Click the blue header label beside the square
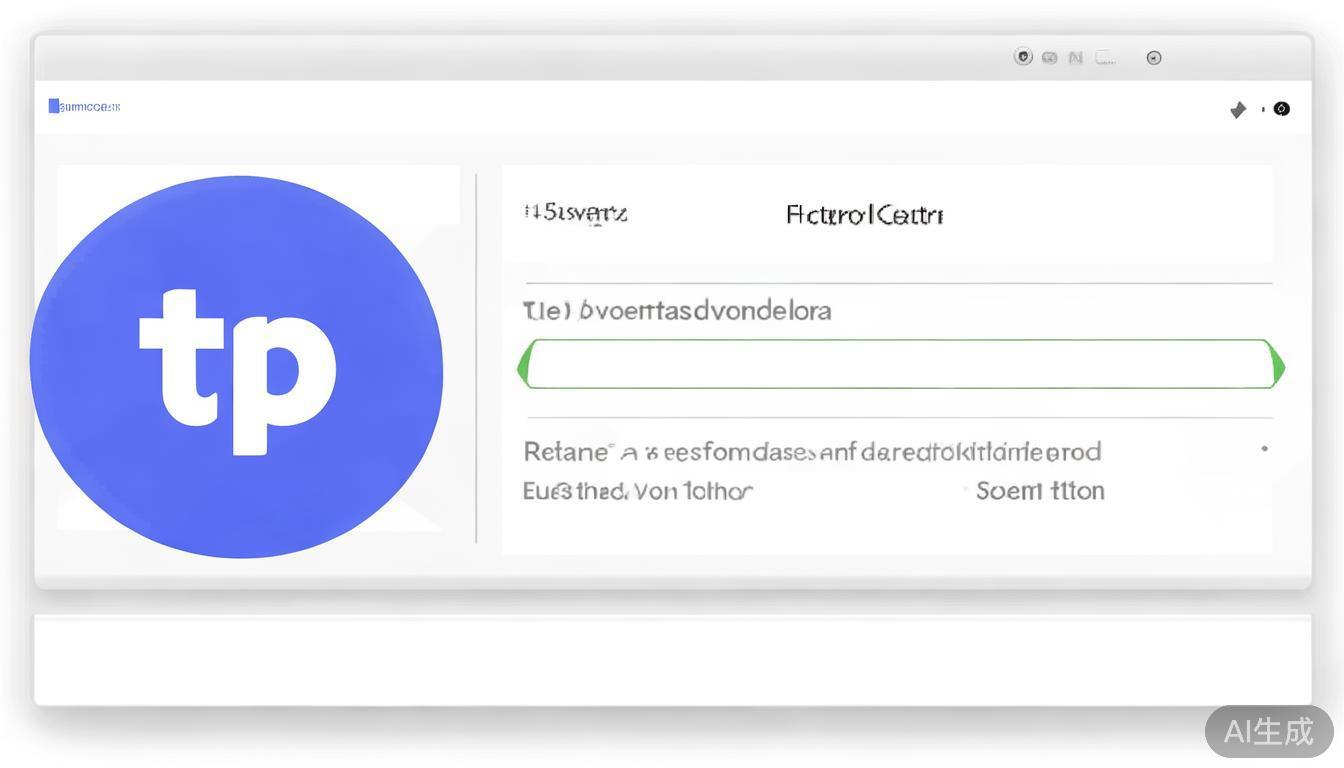 (x=90, y=107)
